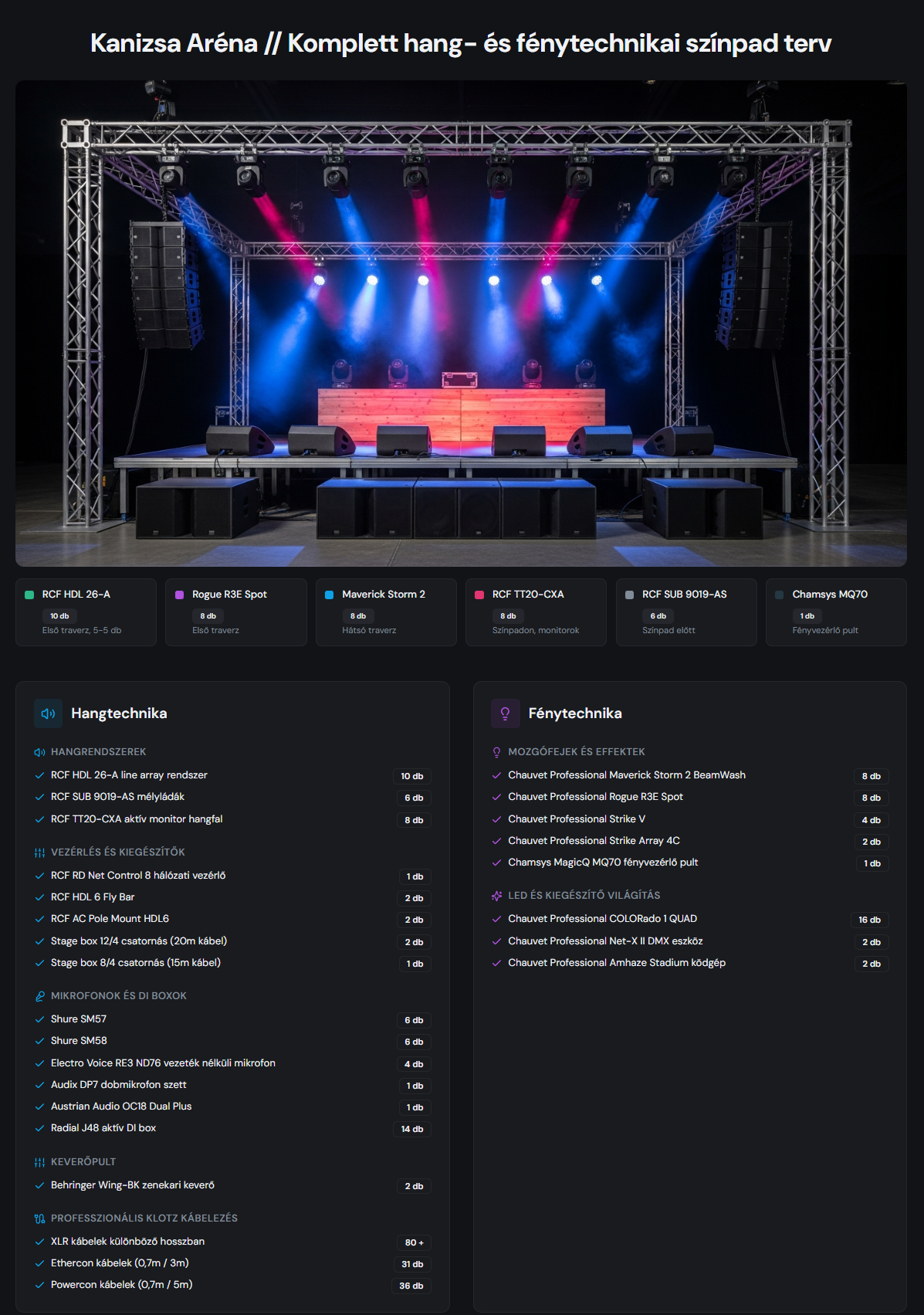Viewport: 924px width, 1315px height.
Task: Click checkmark beside Shure SM58
Action: [x=39, y=1041]
